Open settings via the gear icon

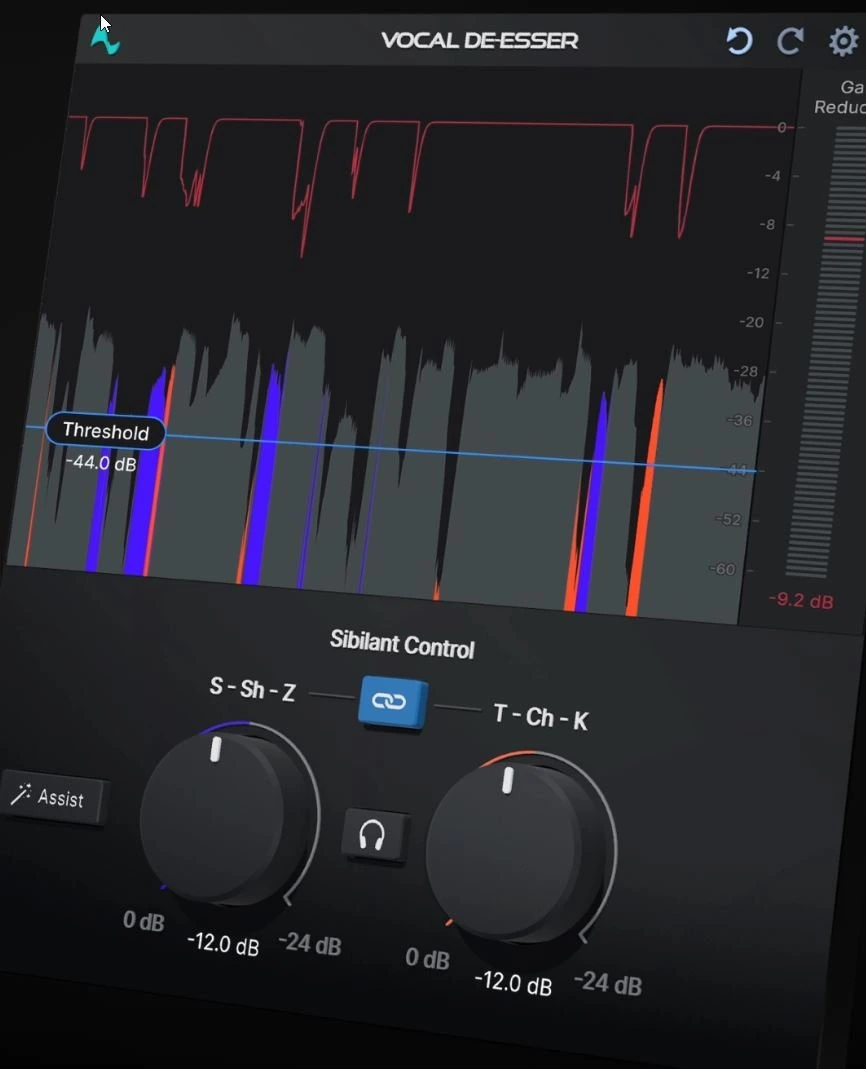tap(843, 42)
